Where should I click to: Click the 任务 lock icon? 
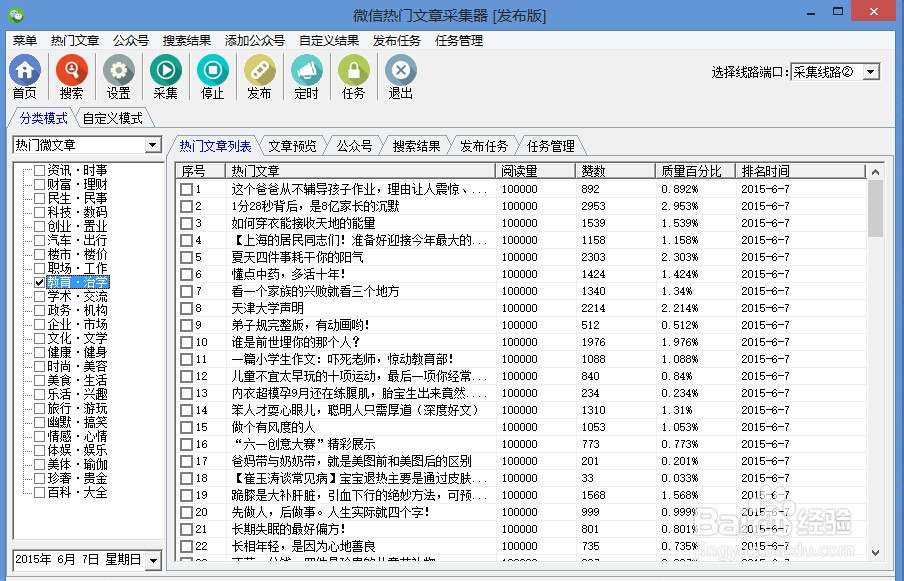[353, 70]
